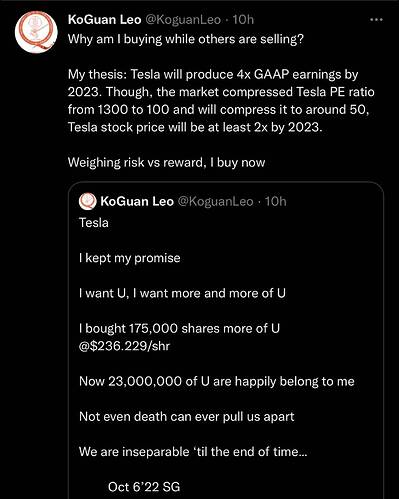This screenshot has height=499, width=399.
Task: Click 'Weighing risk vs reward, I buy now'
Action: (166, 162)
